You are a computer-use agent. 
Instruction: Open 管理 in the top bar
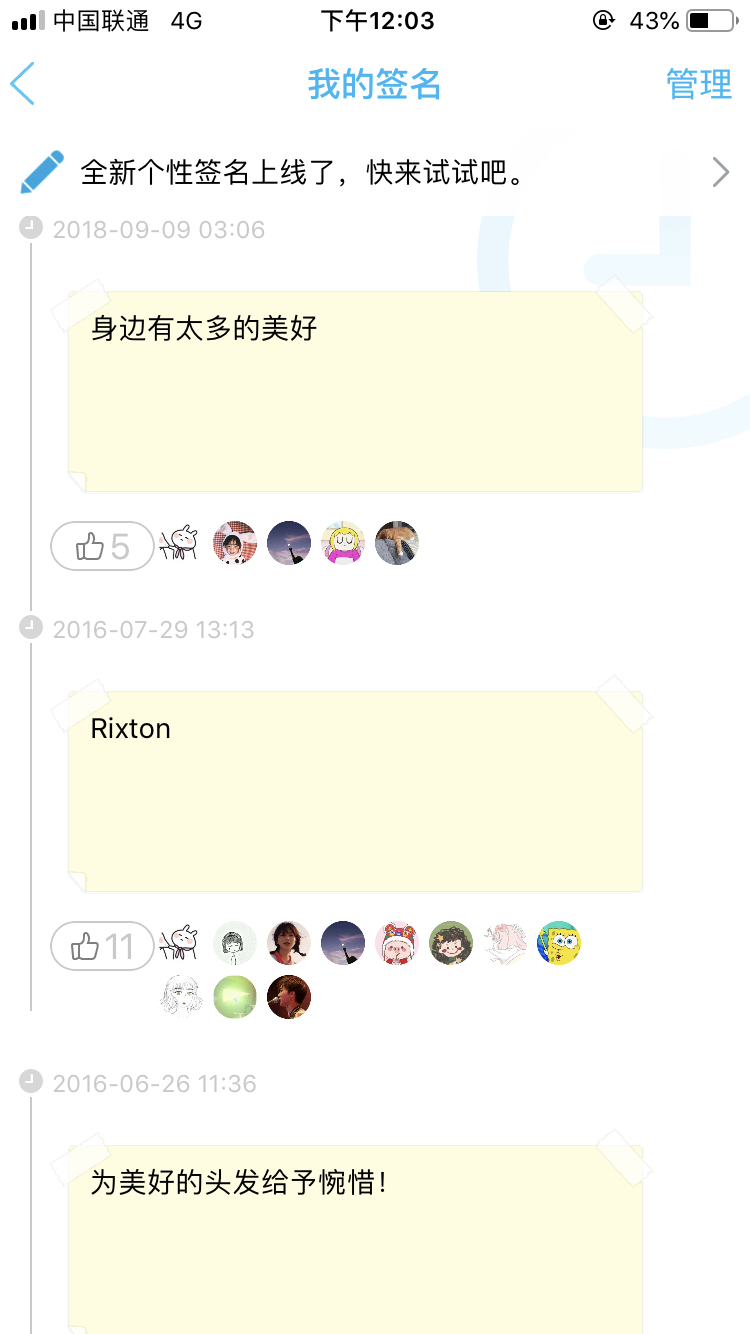699,84
